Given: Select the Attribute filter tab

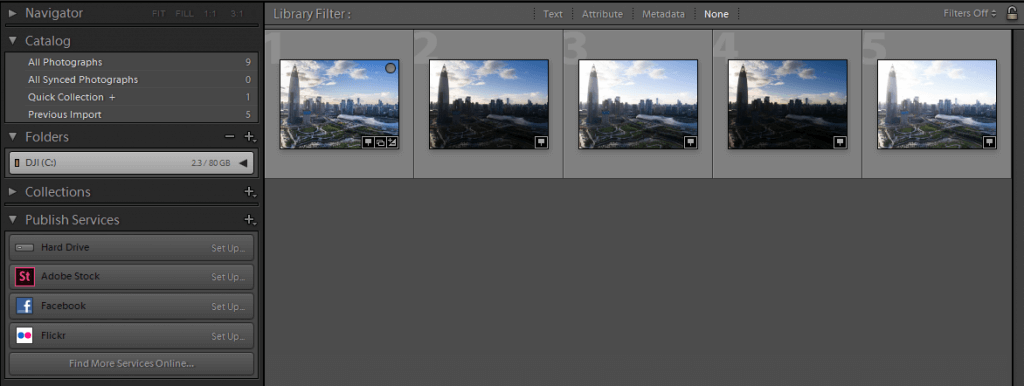Looking at the screenshot, I should (602, 14).
